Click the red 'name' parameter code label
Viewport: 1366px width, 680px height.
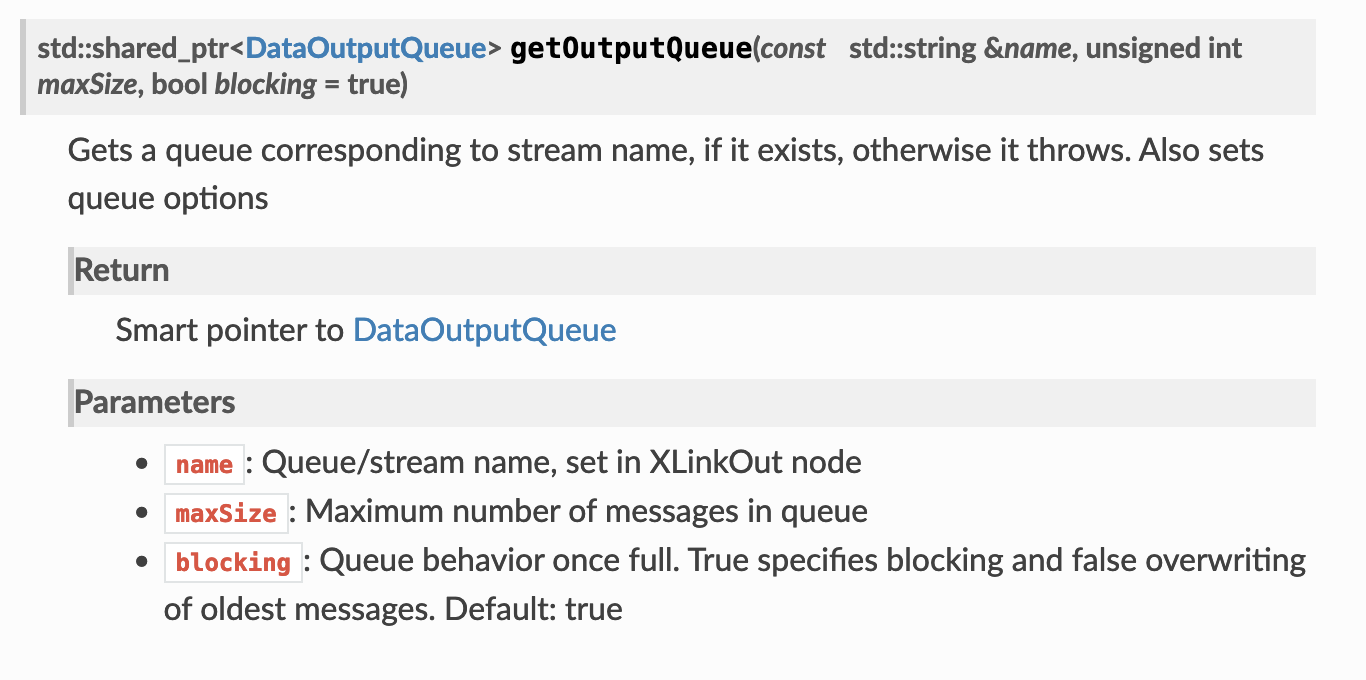coord(204,464)
